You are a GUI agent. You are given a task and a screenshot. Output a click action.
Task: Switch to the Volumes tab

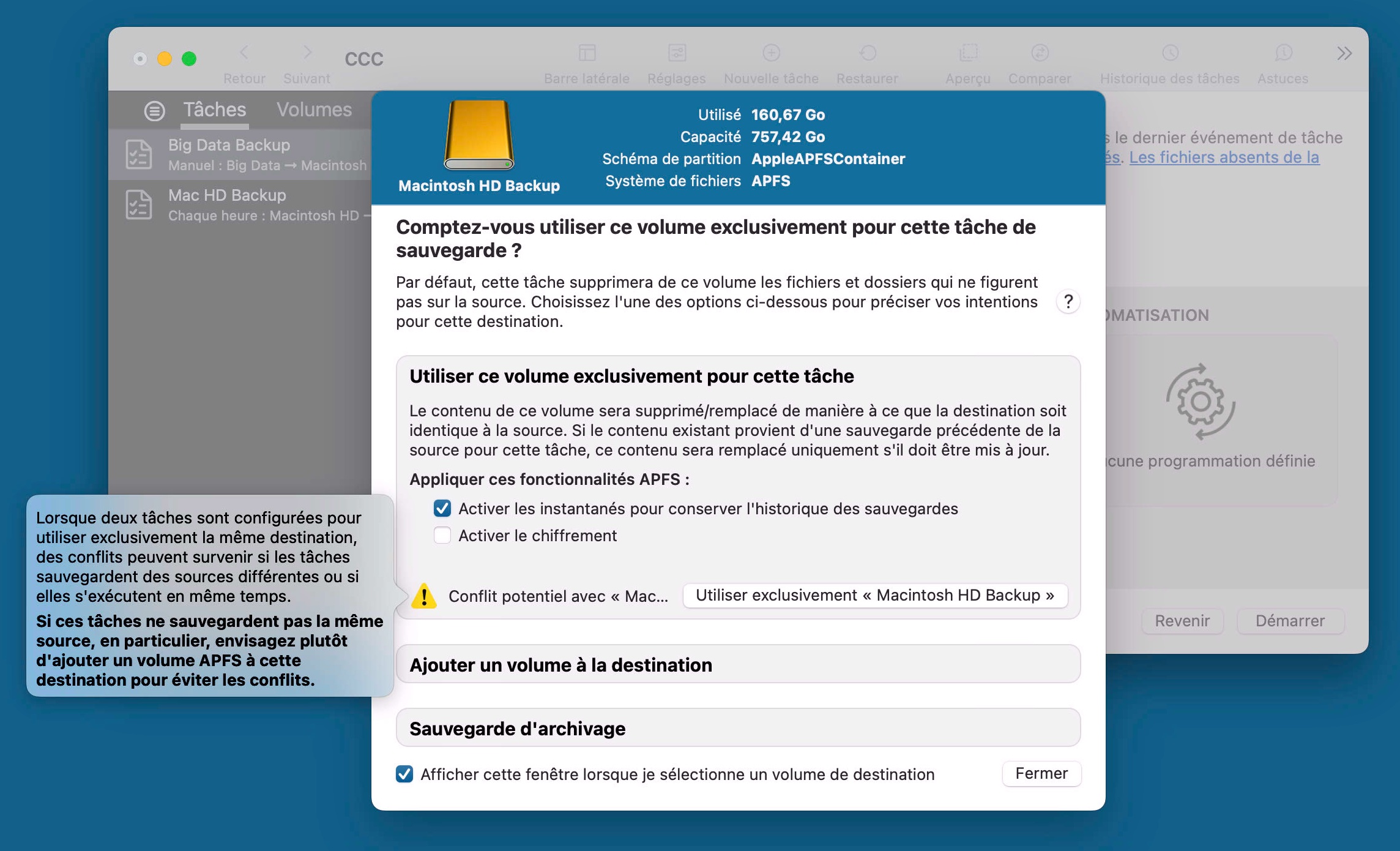(314, 110)
